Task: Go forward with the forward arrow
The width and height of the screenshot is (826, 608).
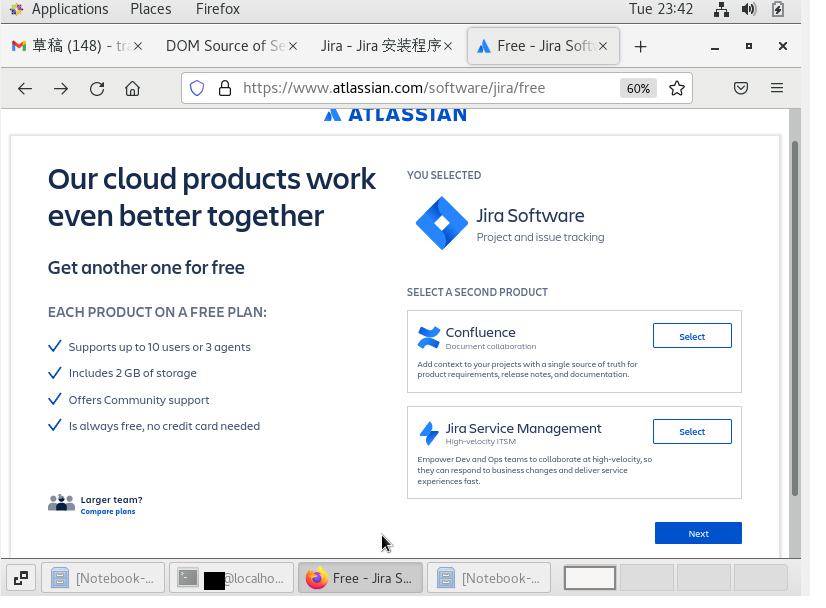Action: coord(61,89)
